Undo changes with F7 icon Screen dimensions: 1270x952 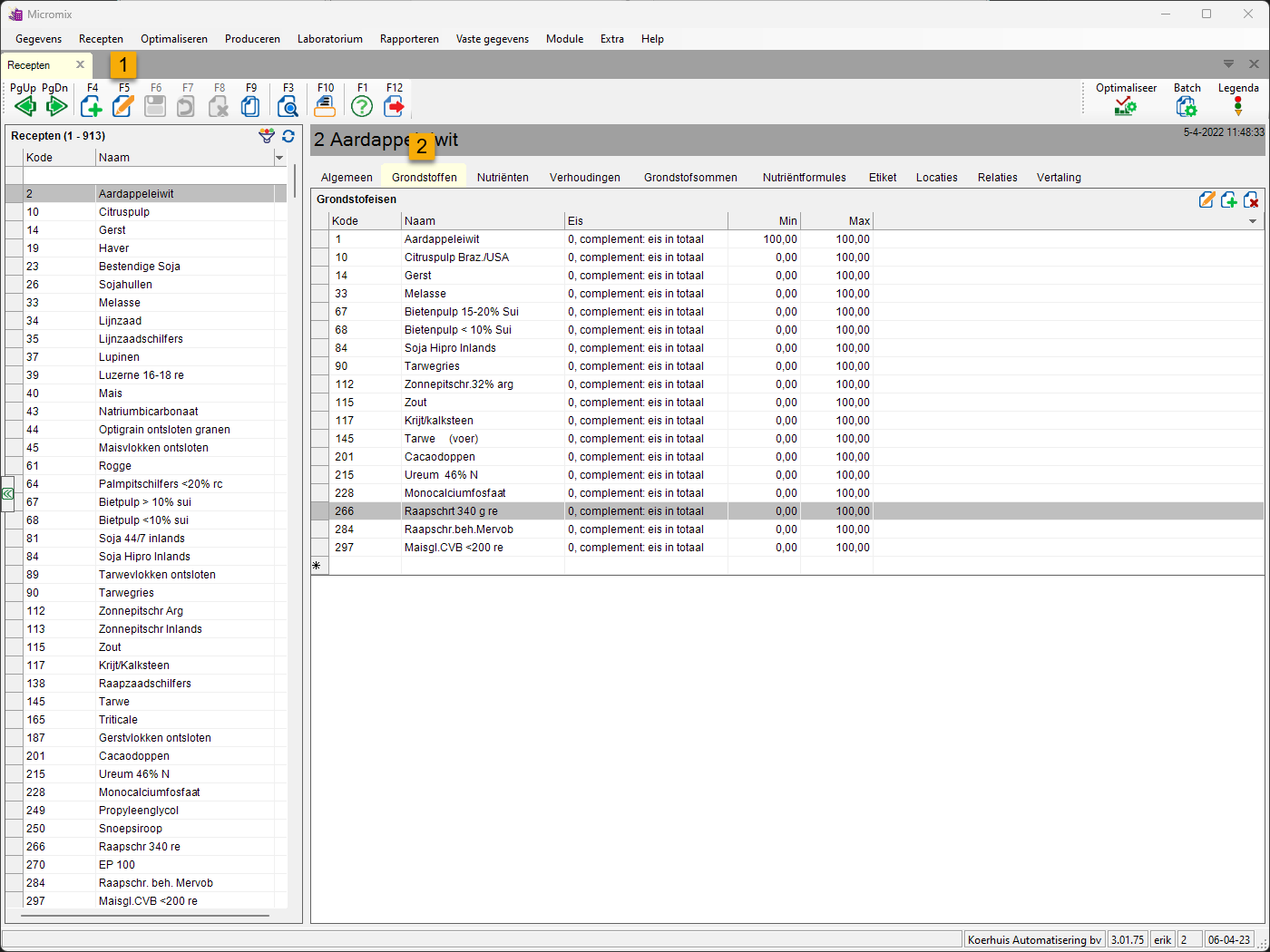(186, 106)
